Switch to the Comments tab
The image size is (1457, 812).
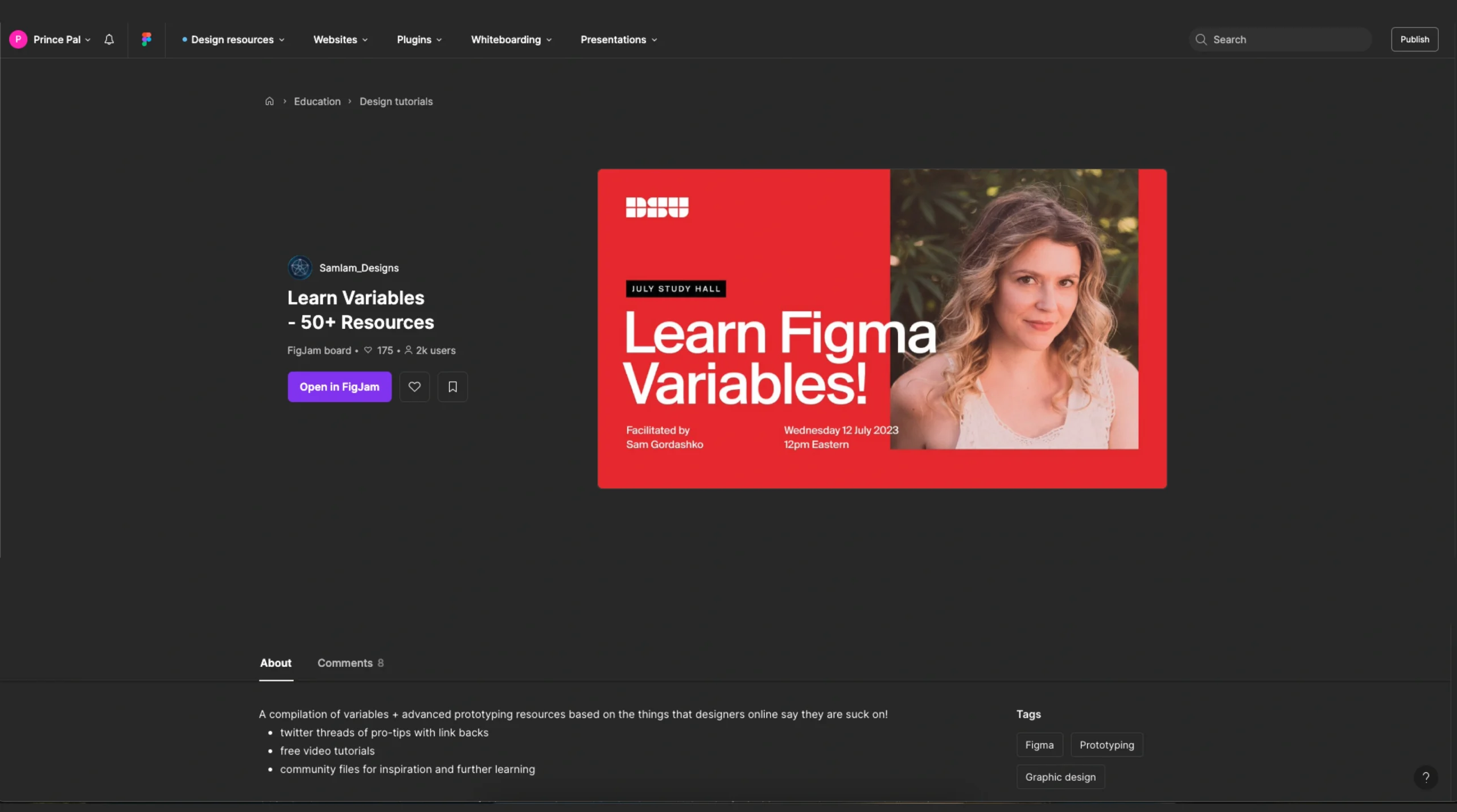[x=351, y=663]
